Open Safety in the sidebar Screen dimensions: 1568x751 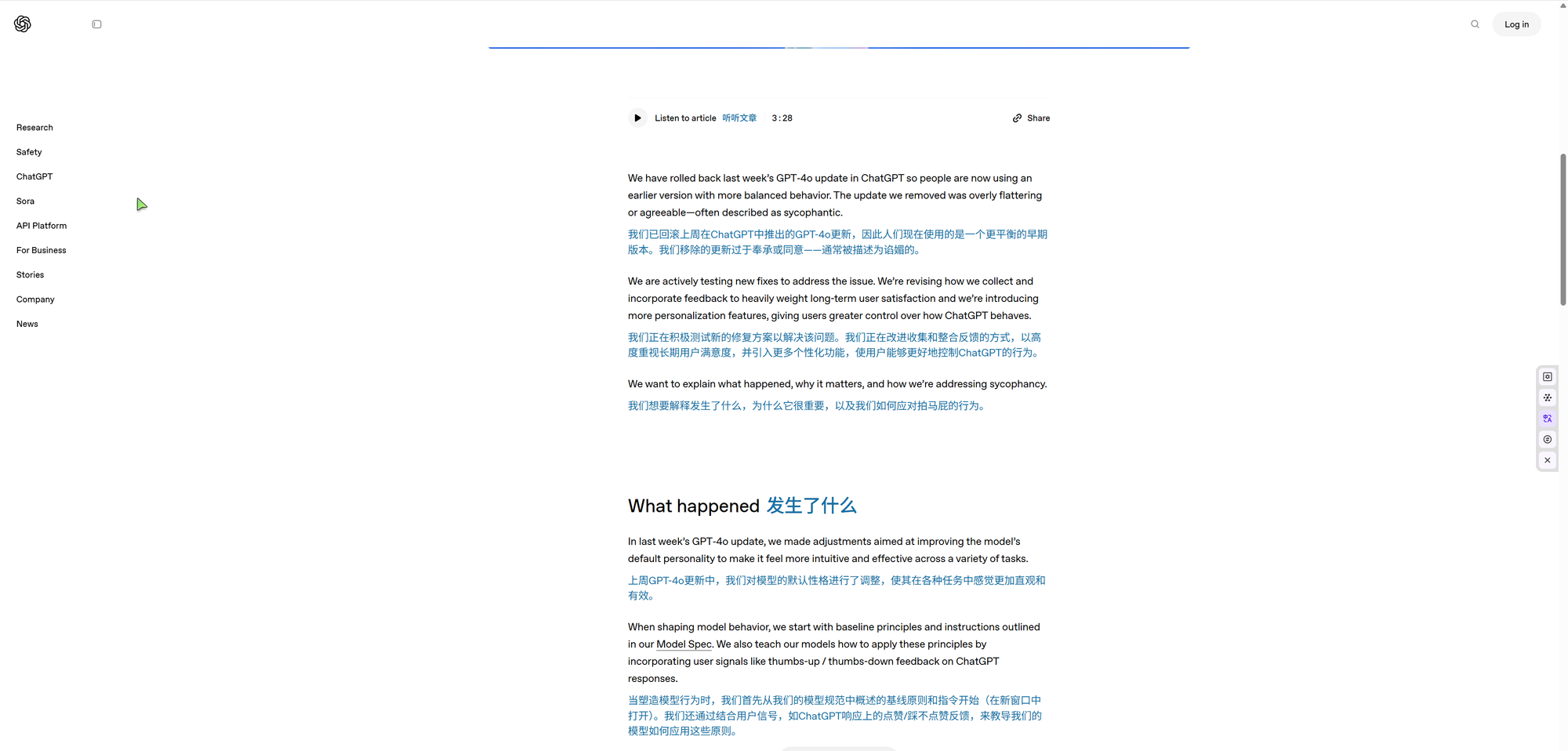pyautogui.click(x=29, y=152)
